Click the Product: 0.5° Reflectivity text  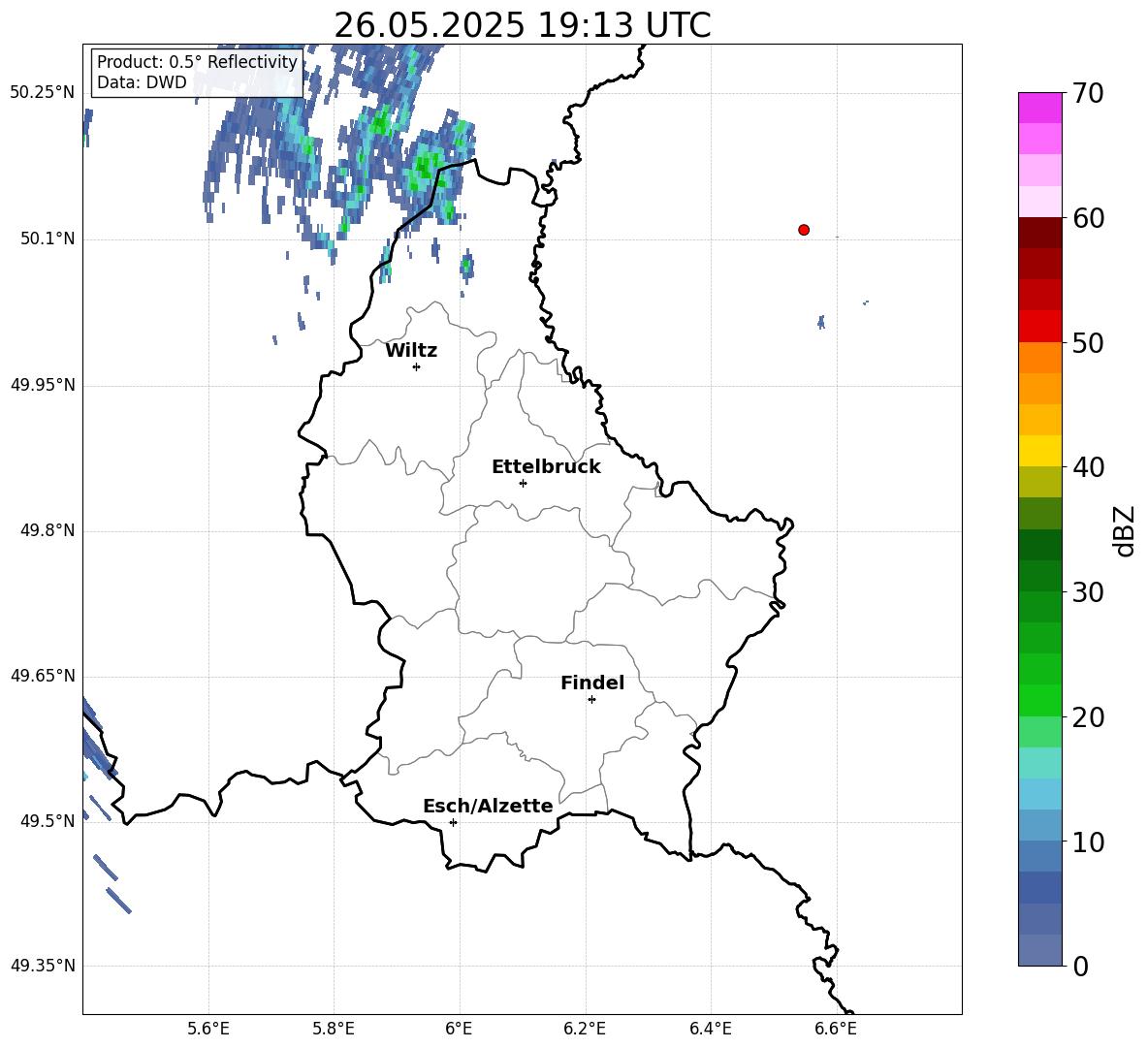197,61
